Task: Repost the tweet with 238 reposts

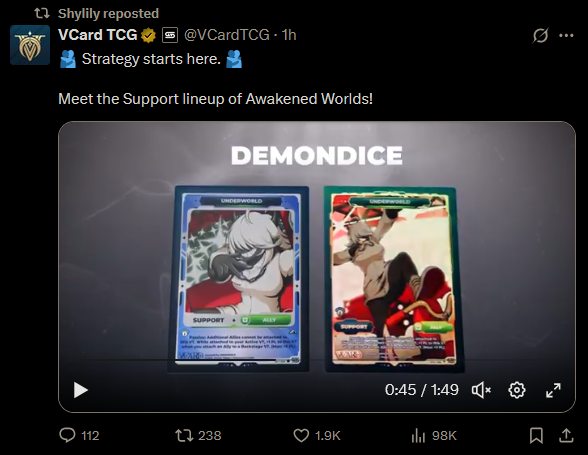Action: pos(198,435)
